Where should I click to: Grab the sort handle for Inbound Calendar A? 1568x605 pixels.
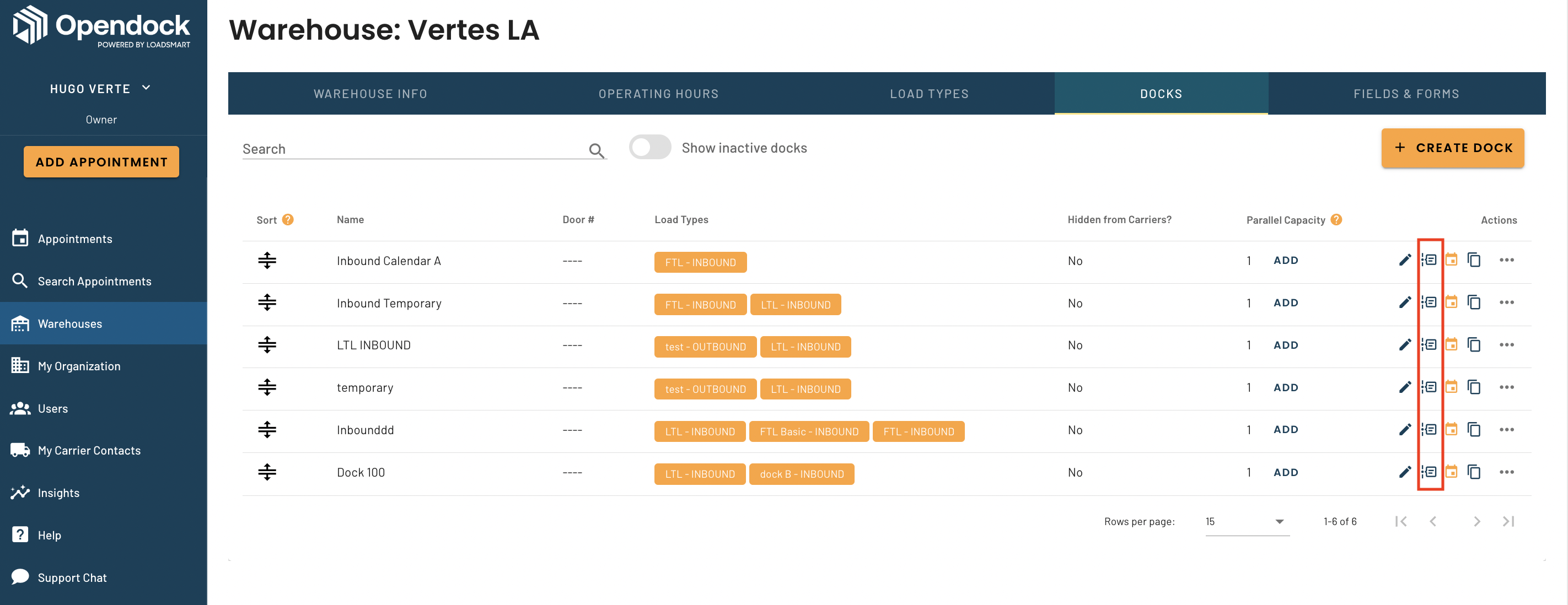coord(267,260)
